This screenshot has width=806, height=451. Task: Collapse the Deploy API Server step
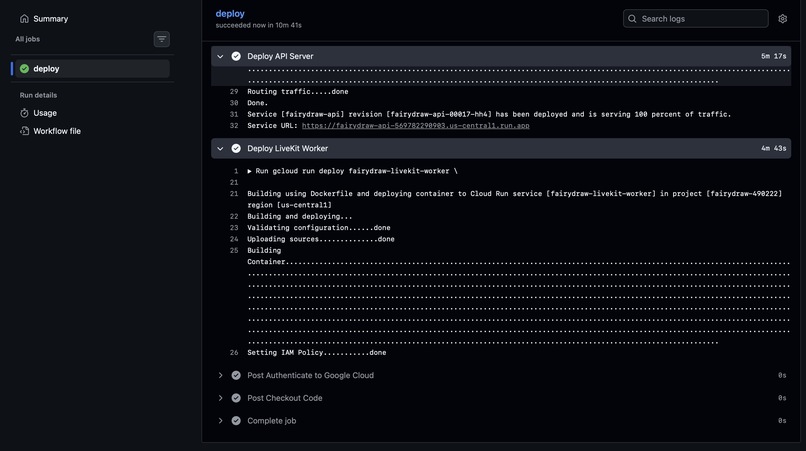pos(220,56)
